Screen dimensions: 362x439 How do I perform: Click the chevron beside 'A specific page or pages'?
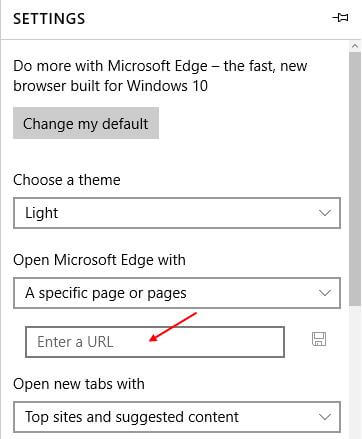coord(325,293)
